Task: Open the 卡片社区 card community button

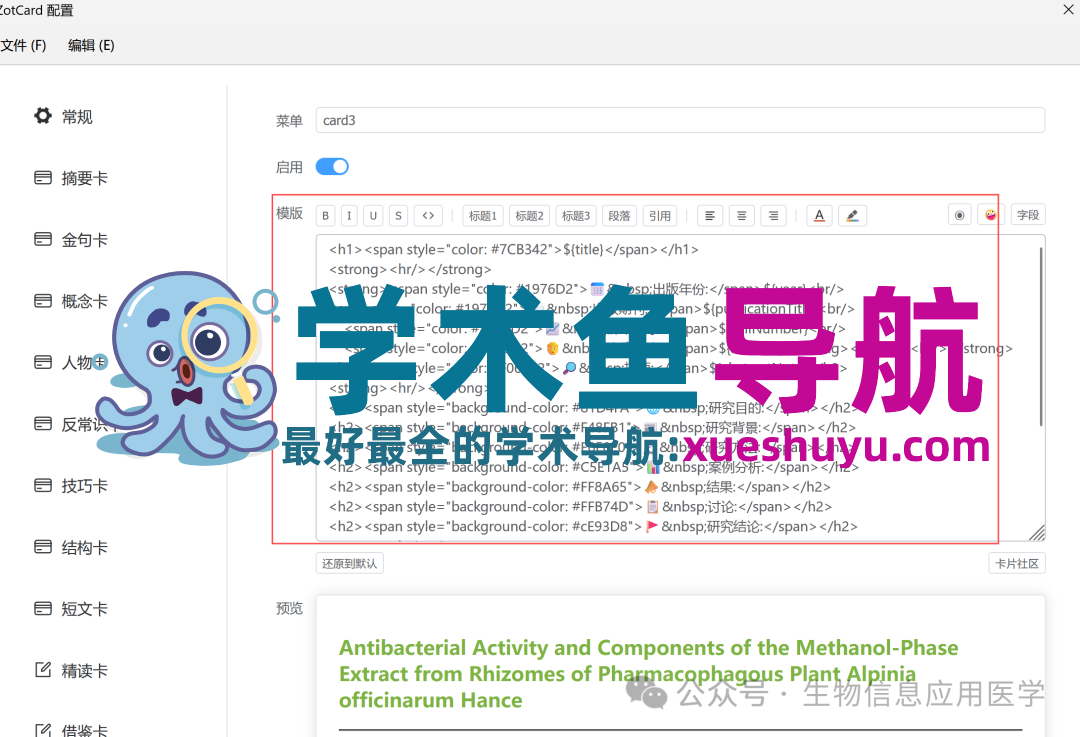Action: 1017,563
